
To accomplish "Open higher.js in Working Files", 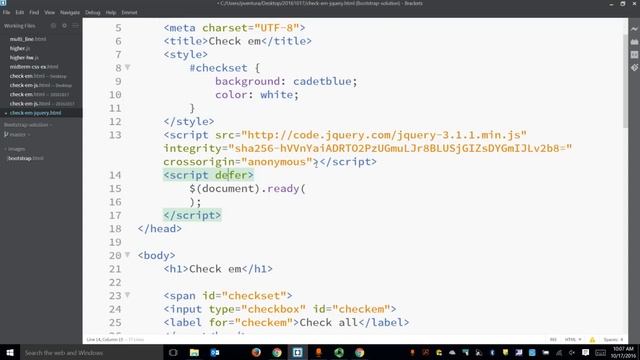I will [x=20, y=48].
